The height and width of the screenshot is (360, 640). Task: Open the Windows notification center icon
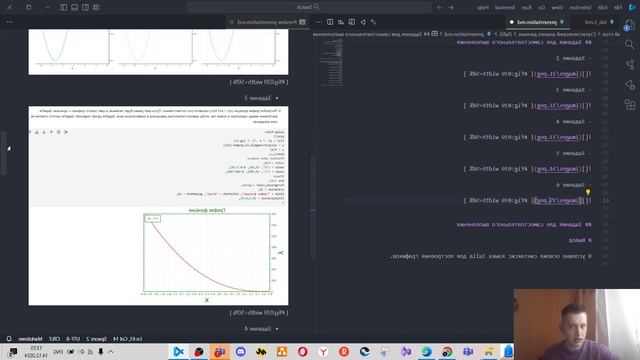coord(13,351)
